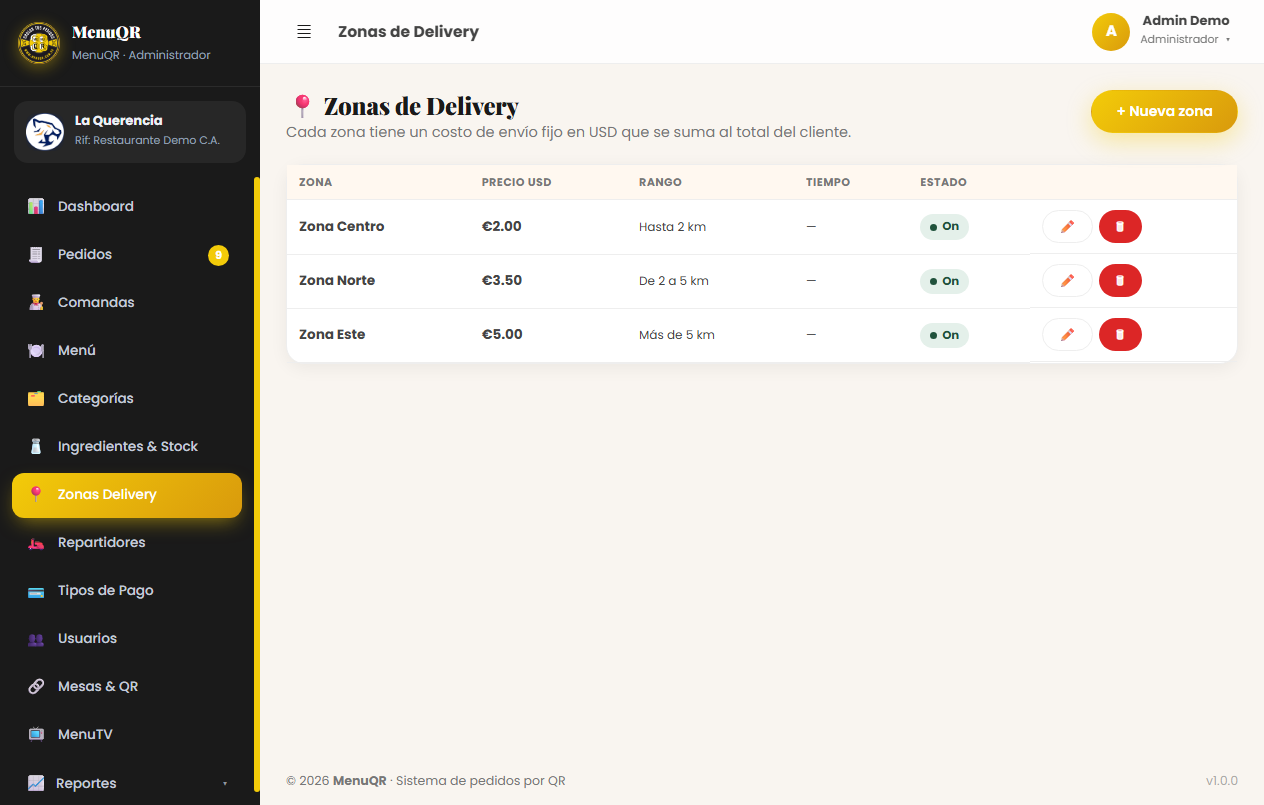Screen dimensions: 1264x805
Task: Click the Ingredientes & Stock salt icon
Action: pos(36,446)
